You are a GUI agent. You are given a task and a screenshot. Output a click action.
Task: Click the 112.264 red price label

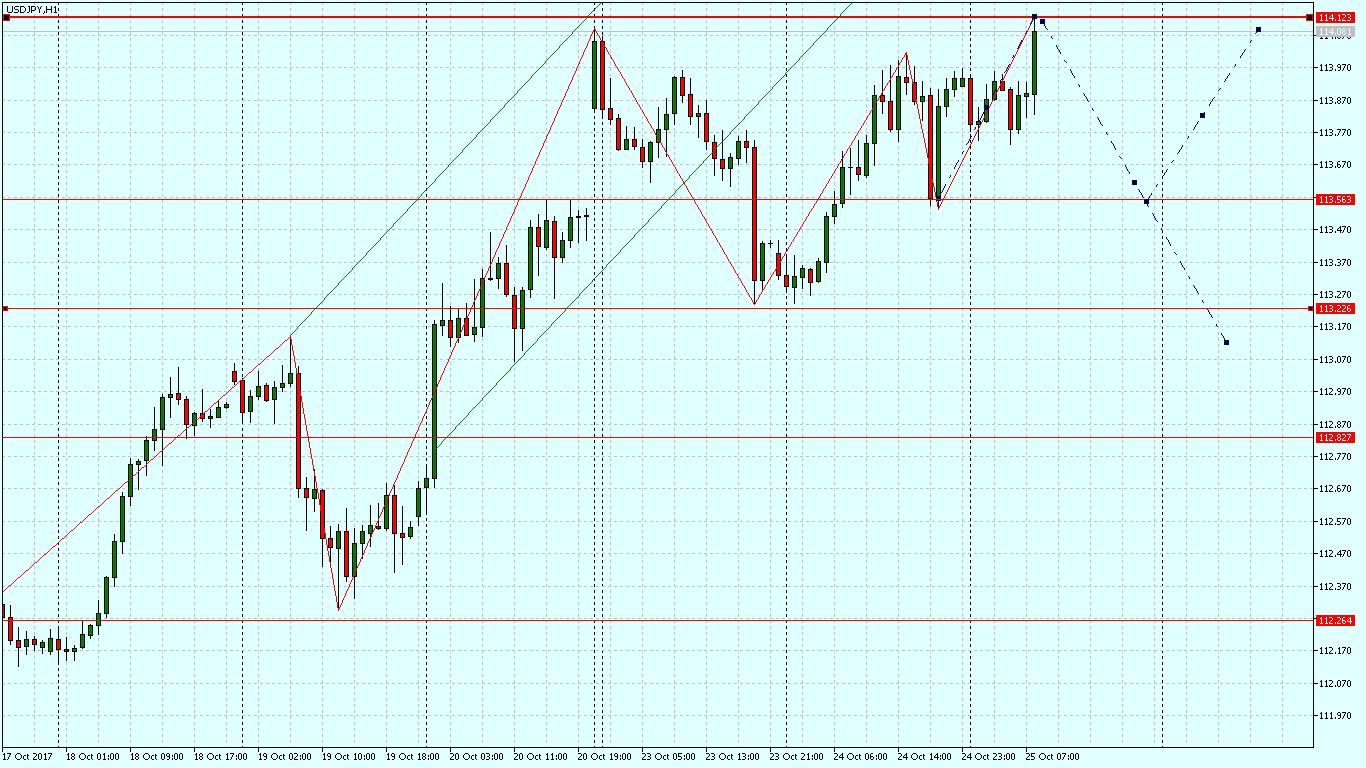[1335, 620]
